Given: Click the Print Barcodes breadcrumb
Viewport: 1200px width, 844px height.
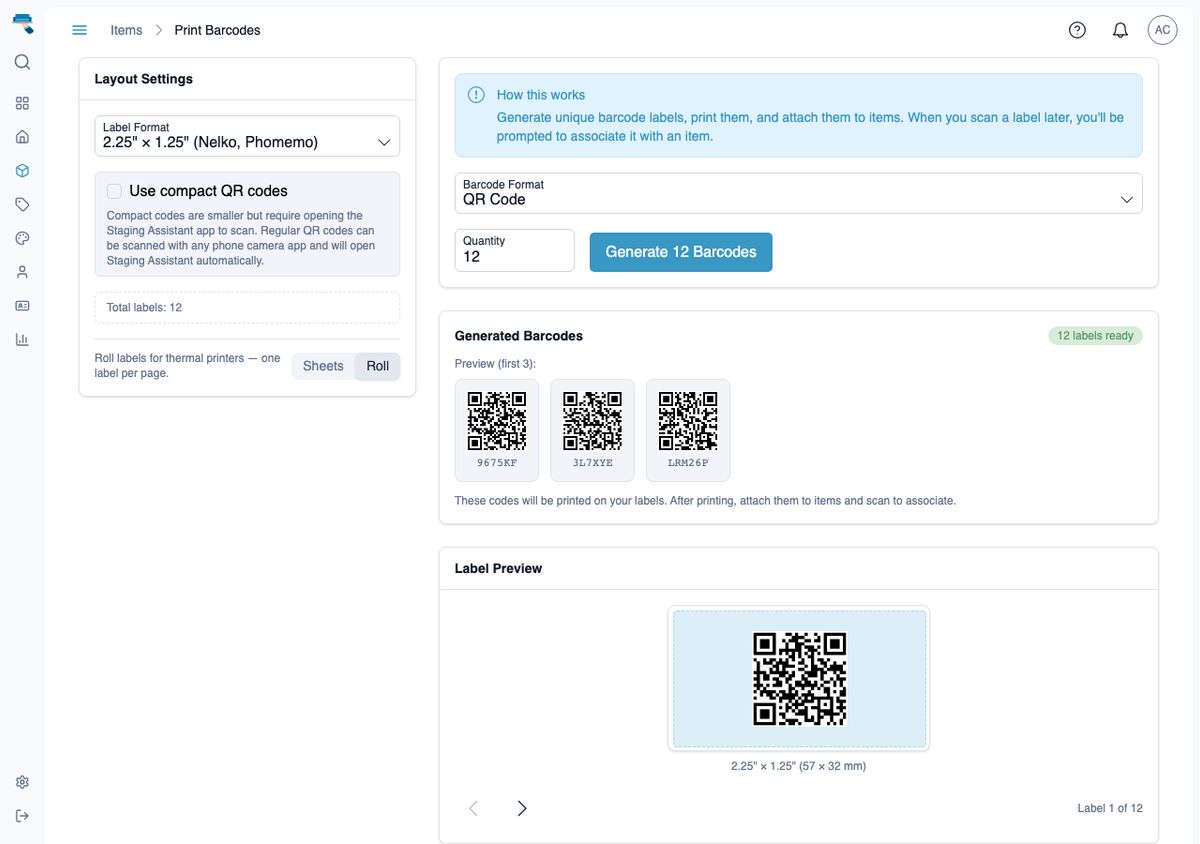Looking at the screenshot, I should [x=217, y=30].
